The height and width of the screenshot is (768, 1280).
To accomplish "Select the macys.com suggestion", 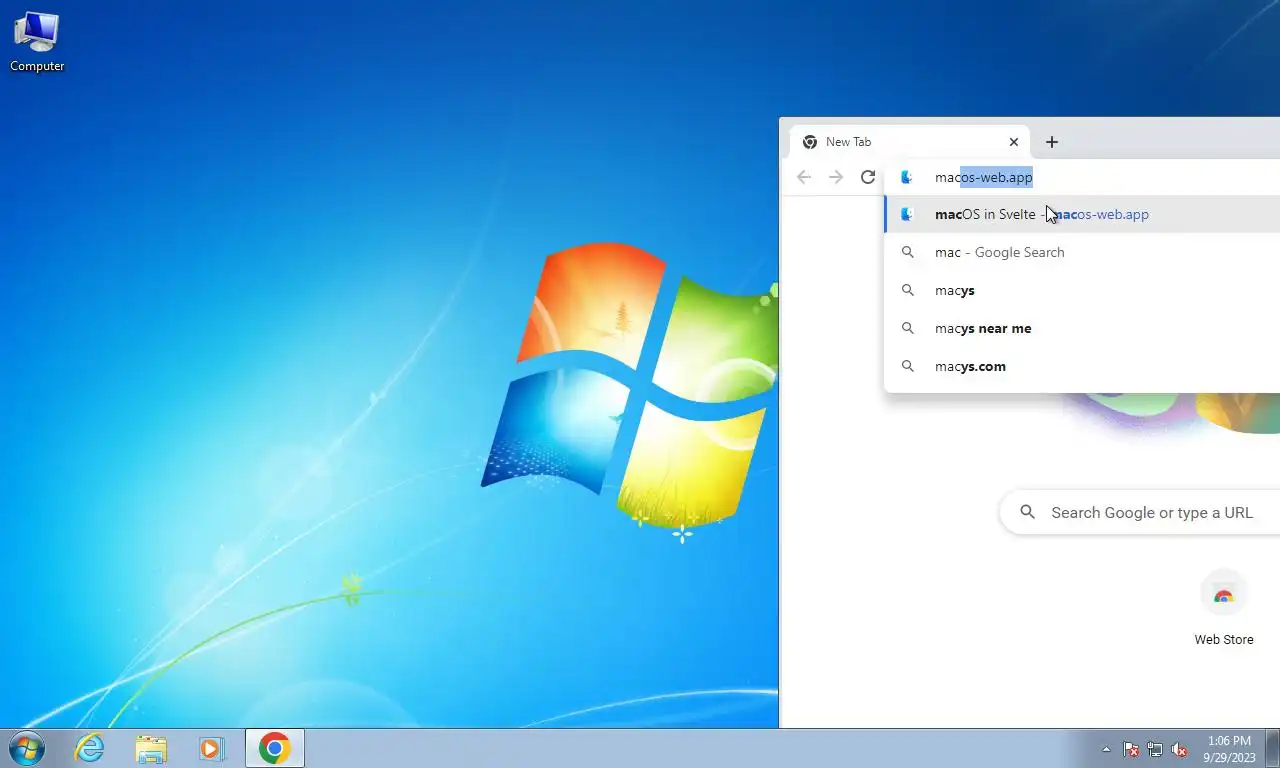I will point(1082,366).
